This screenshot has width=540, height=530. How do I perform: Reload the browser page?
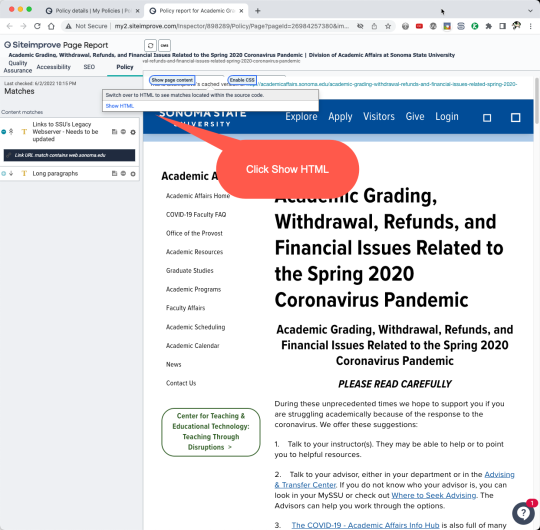pyautogui.click(x=37, y=26)
